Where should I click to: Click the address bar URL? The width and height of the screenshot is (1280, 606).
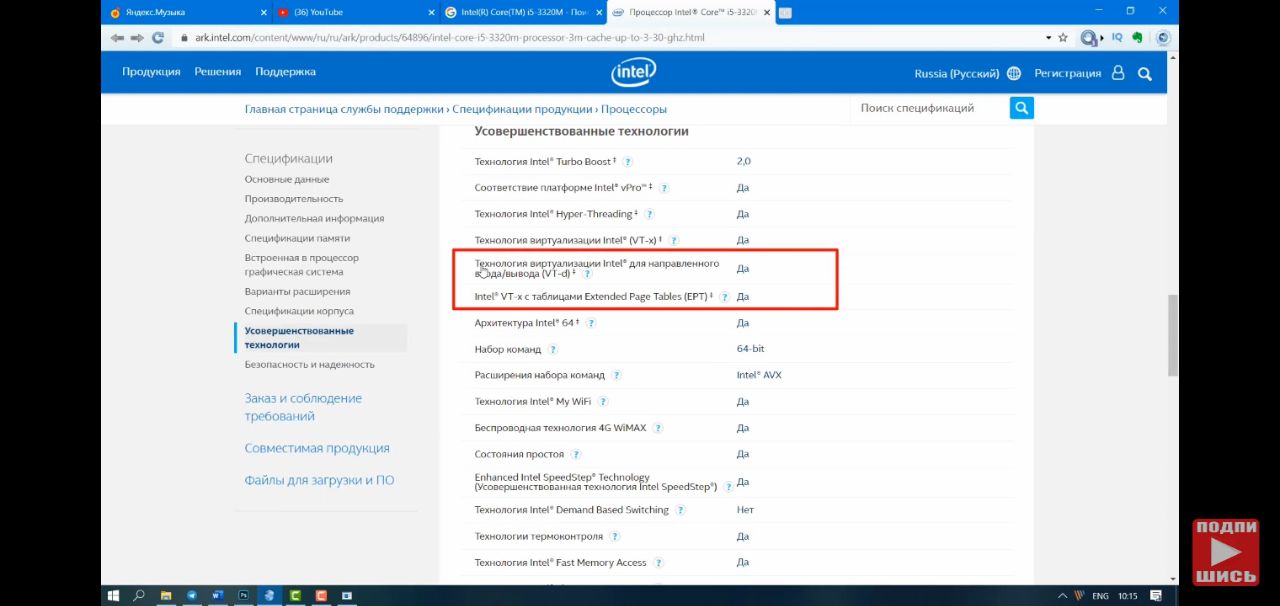point(450,38)
